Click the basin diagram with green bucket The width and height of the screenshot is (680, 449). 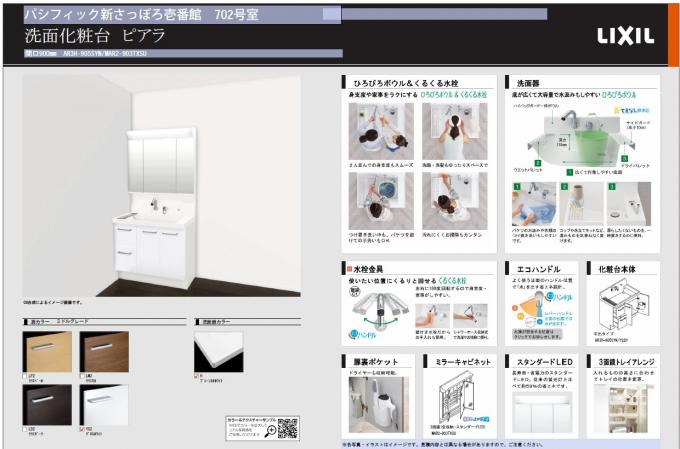[582, 140]
